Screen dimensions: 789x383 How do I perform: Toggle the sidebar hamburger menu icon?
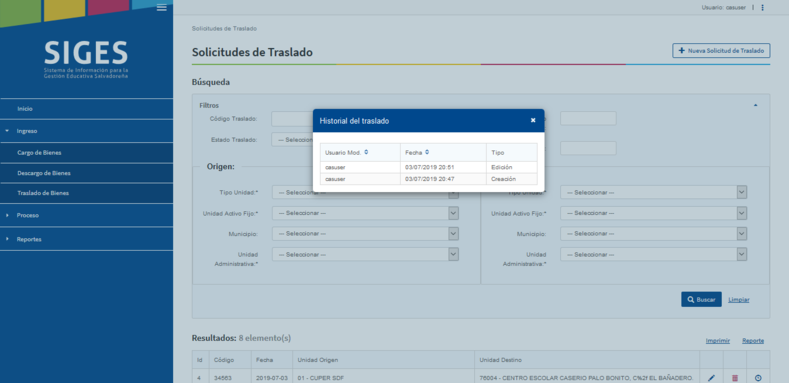click(162, 7)
